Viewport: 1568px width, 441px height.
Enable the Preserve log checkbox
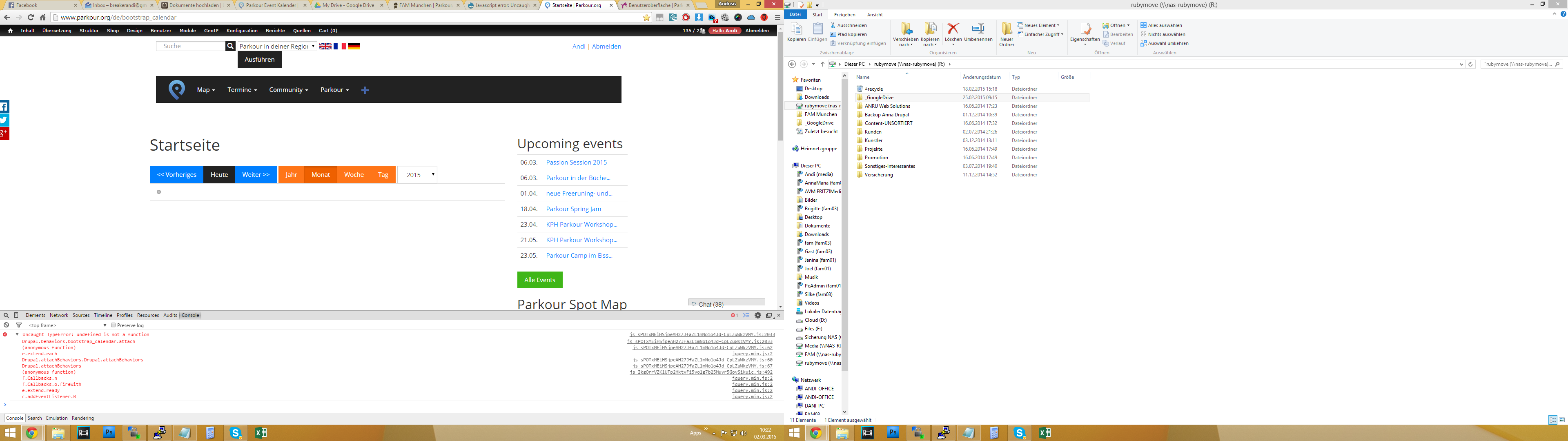pyautogui.click(x=113, y=325)
